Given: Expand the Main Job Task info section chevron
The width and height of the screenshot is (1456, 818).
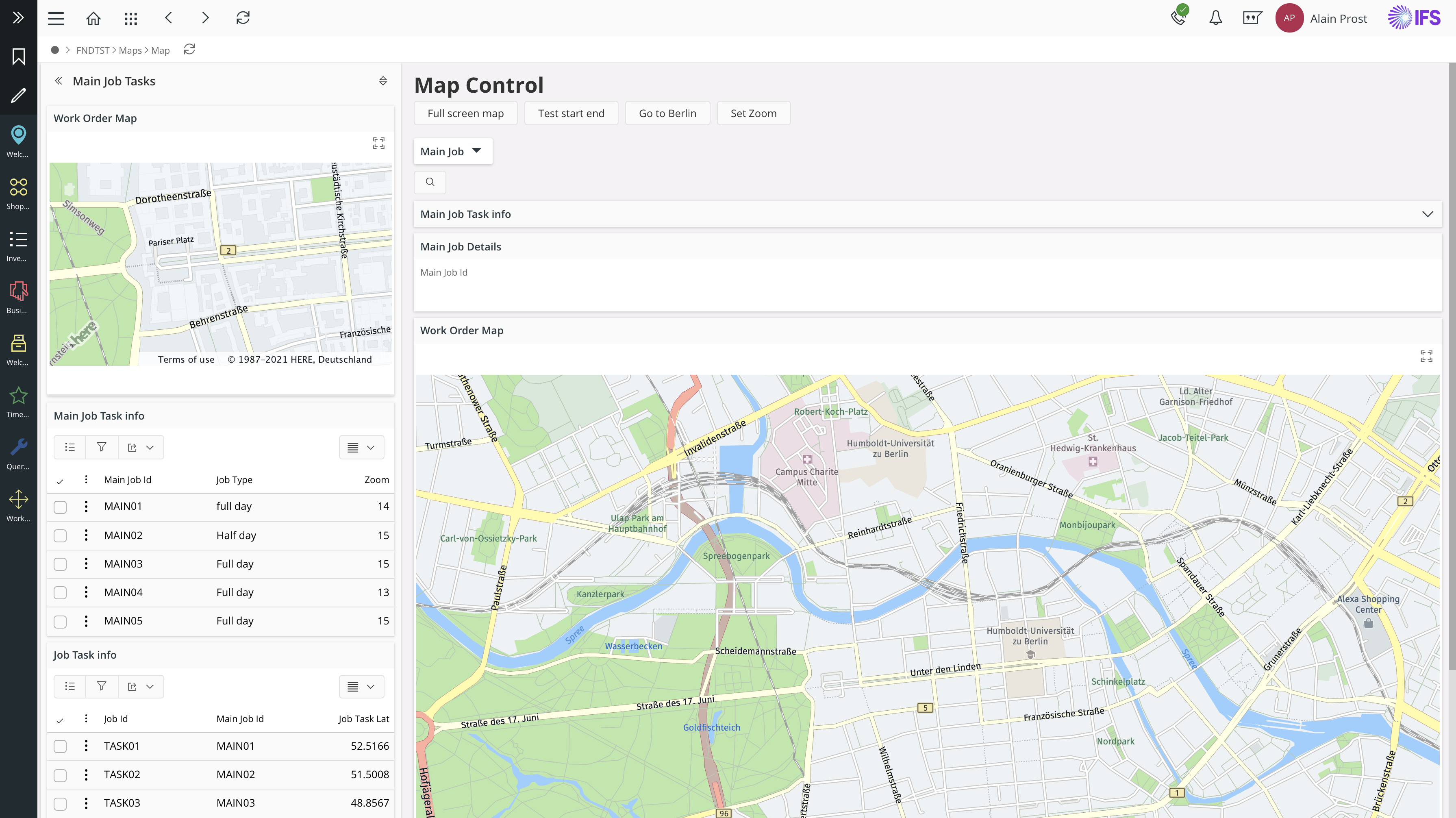Looking at the screenshot, I should pos(1427,214).
